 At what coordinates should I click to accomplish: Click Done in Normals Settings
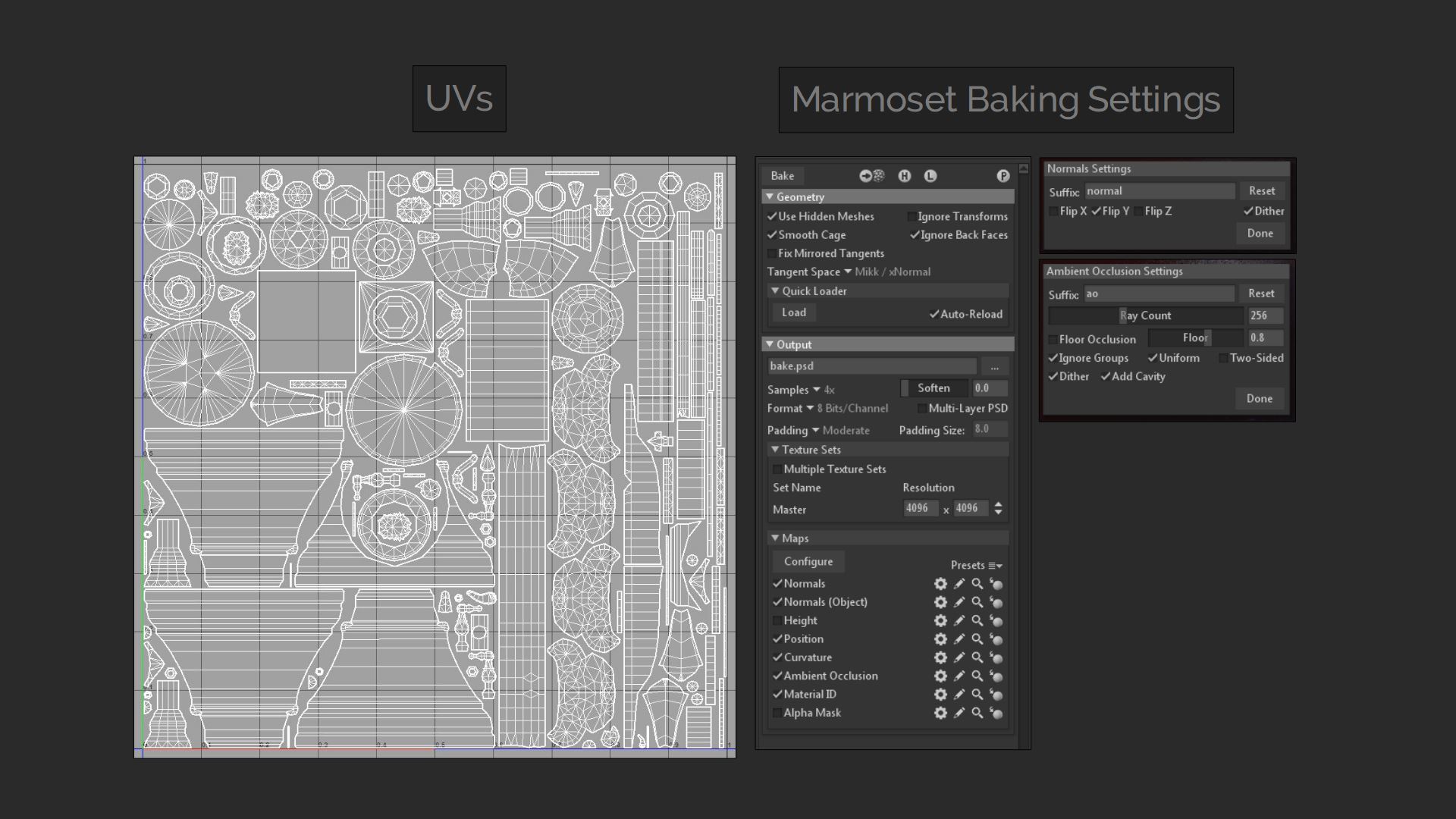(1259, 234)
